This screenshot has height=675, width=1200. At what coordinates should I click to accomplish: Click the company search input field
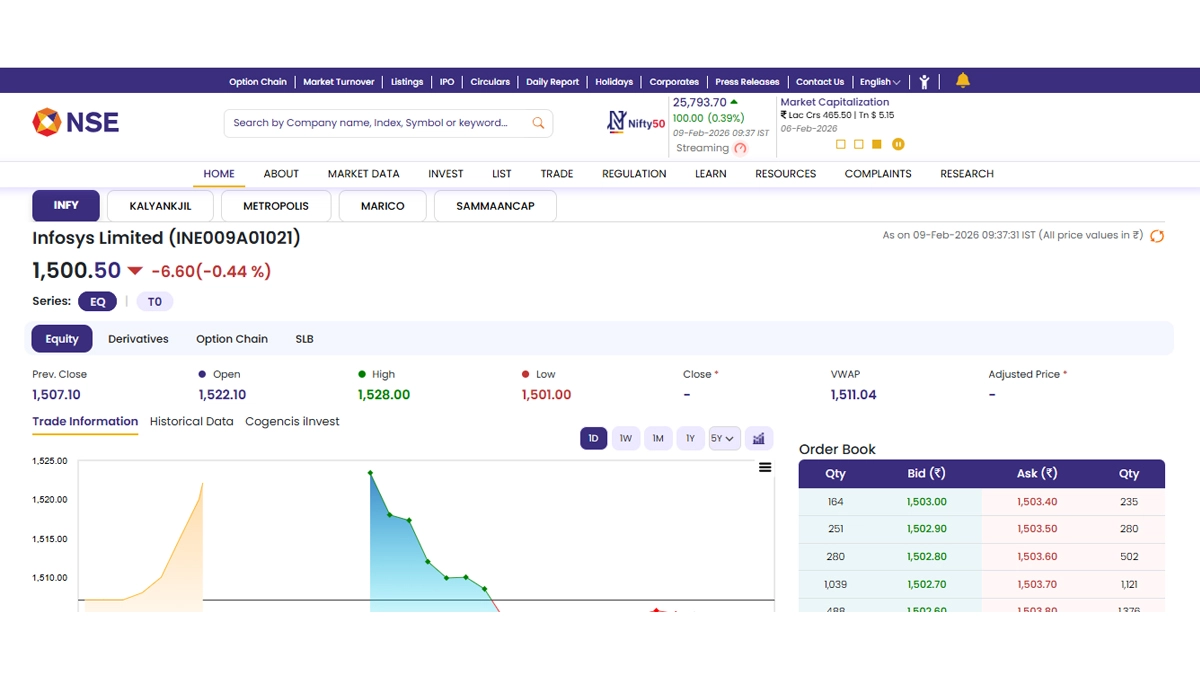[x=375, y=123]
